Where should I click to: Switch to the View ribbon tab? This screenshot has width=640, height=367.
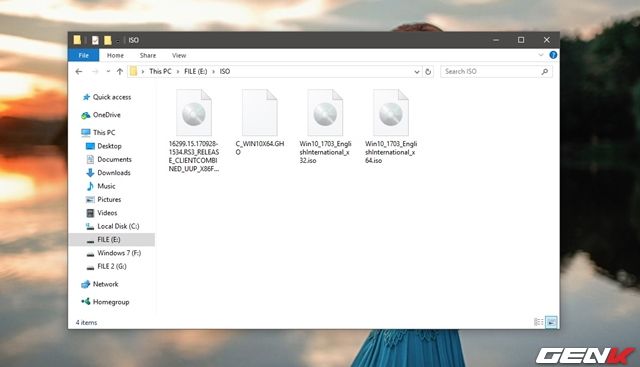click(179, 55)
